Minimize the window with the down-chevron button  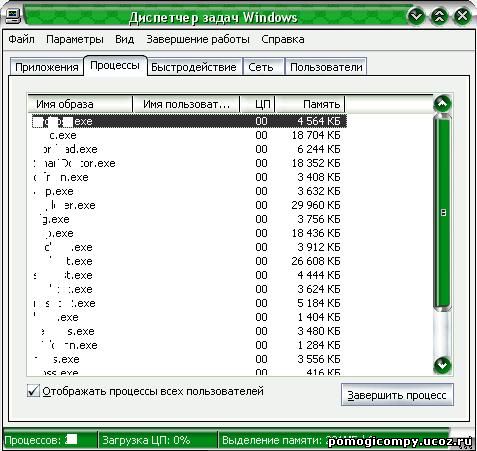417,16
